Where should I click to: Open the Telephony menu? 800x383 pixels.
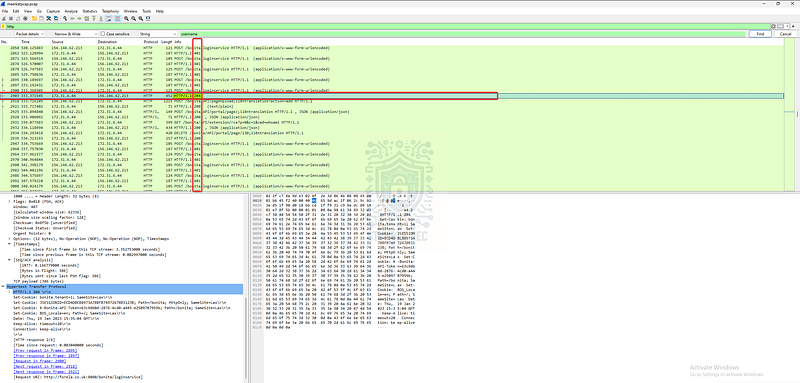[x=111, y=11]
